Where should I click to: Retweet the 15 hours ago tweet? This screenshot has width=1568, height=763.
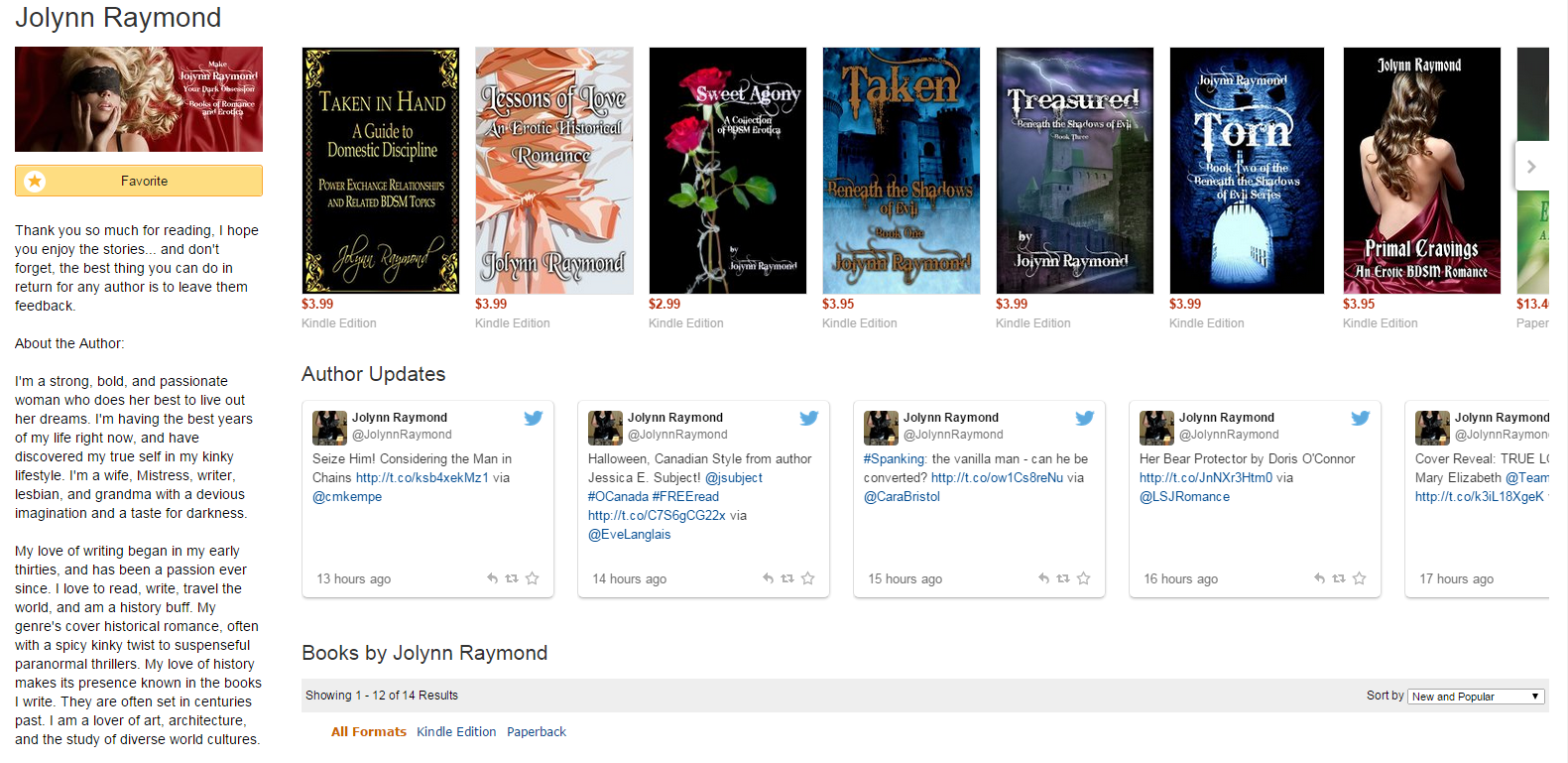point(1063,578)
